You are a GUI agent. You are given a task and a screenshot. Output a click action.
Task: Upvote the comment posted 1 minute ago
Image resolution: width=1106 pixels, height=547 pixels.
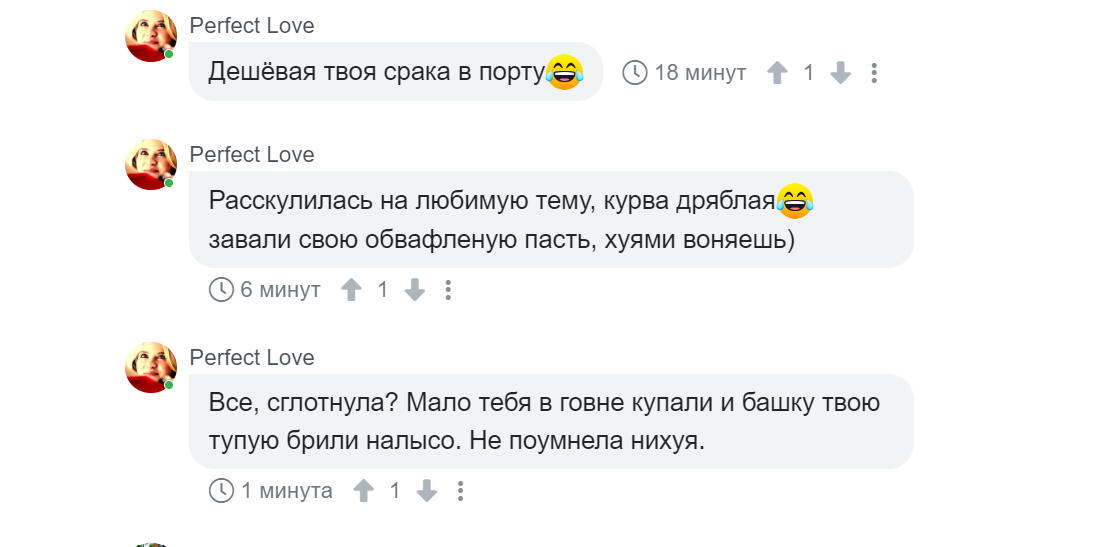(x=363, y=491)
